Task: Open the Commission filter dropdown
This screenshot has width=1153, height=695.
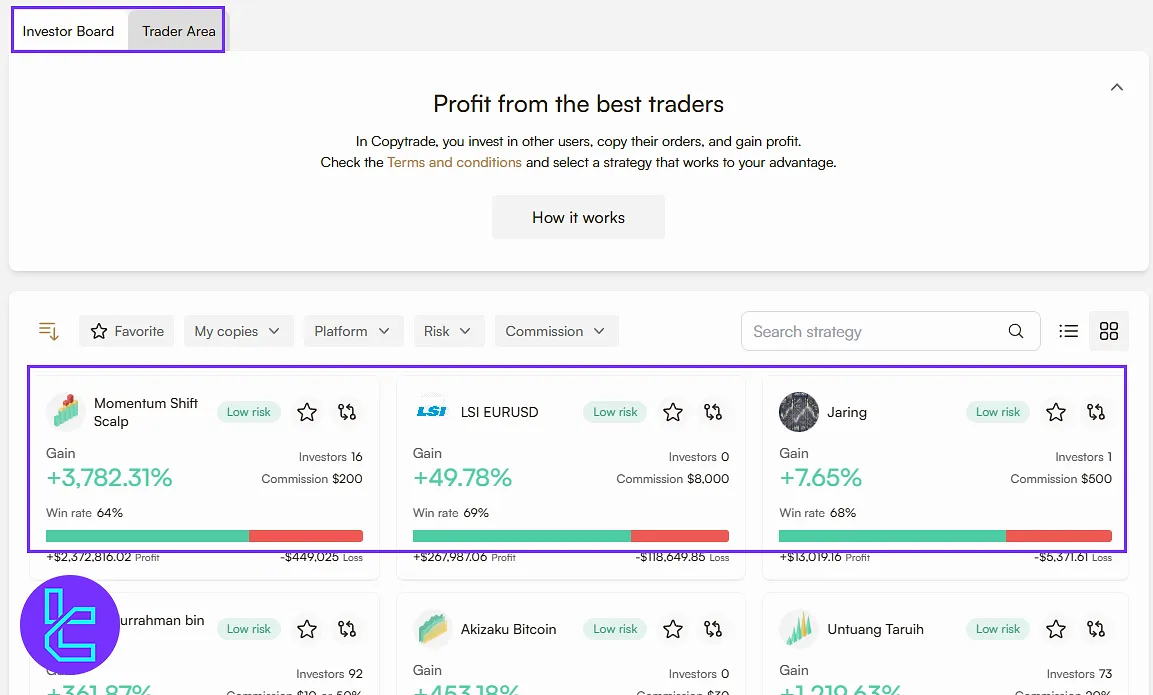Action: (556, 331)
